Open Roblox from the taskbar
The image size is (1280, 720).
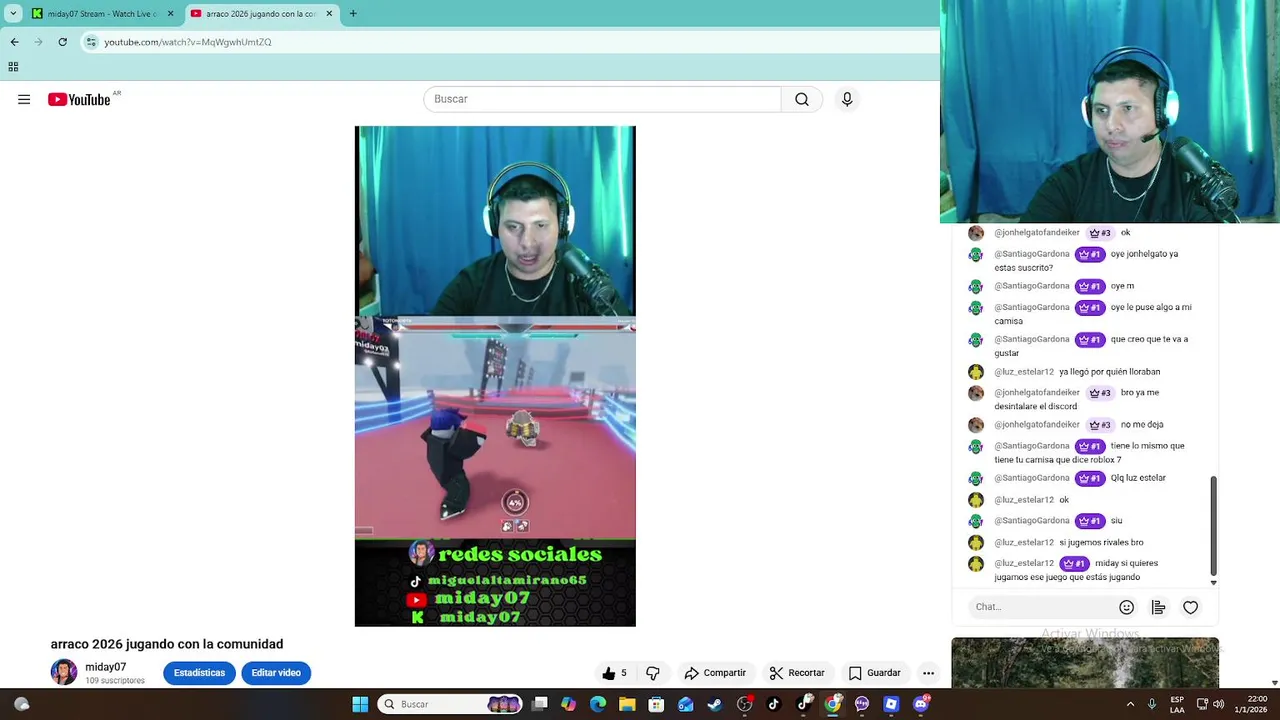pos(891,704)
